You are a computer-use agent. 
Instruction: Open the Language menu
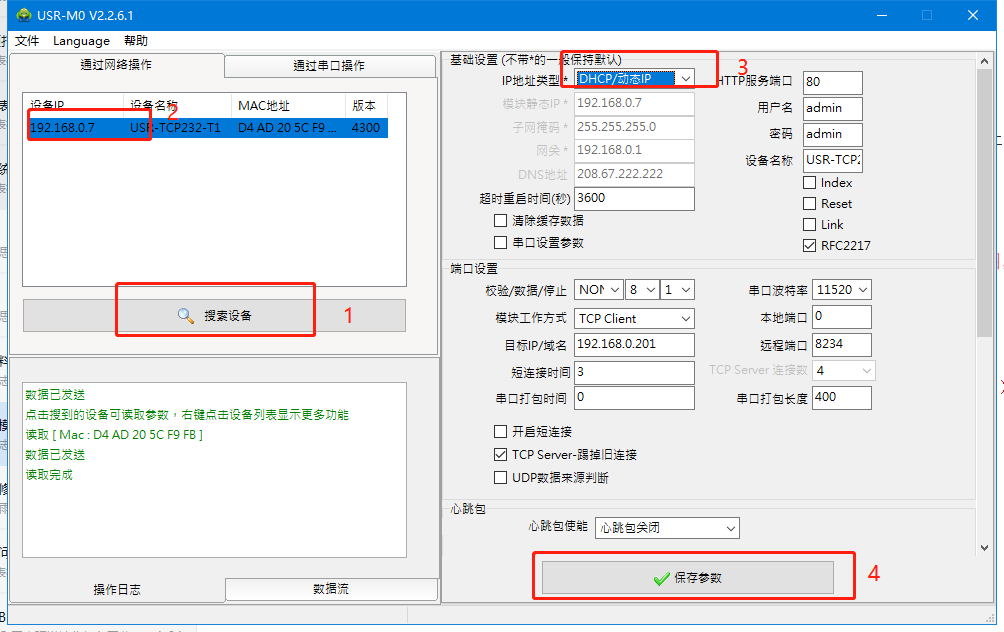point(81,41)
